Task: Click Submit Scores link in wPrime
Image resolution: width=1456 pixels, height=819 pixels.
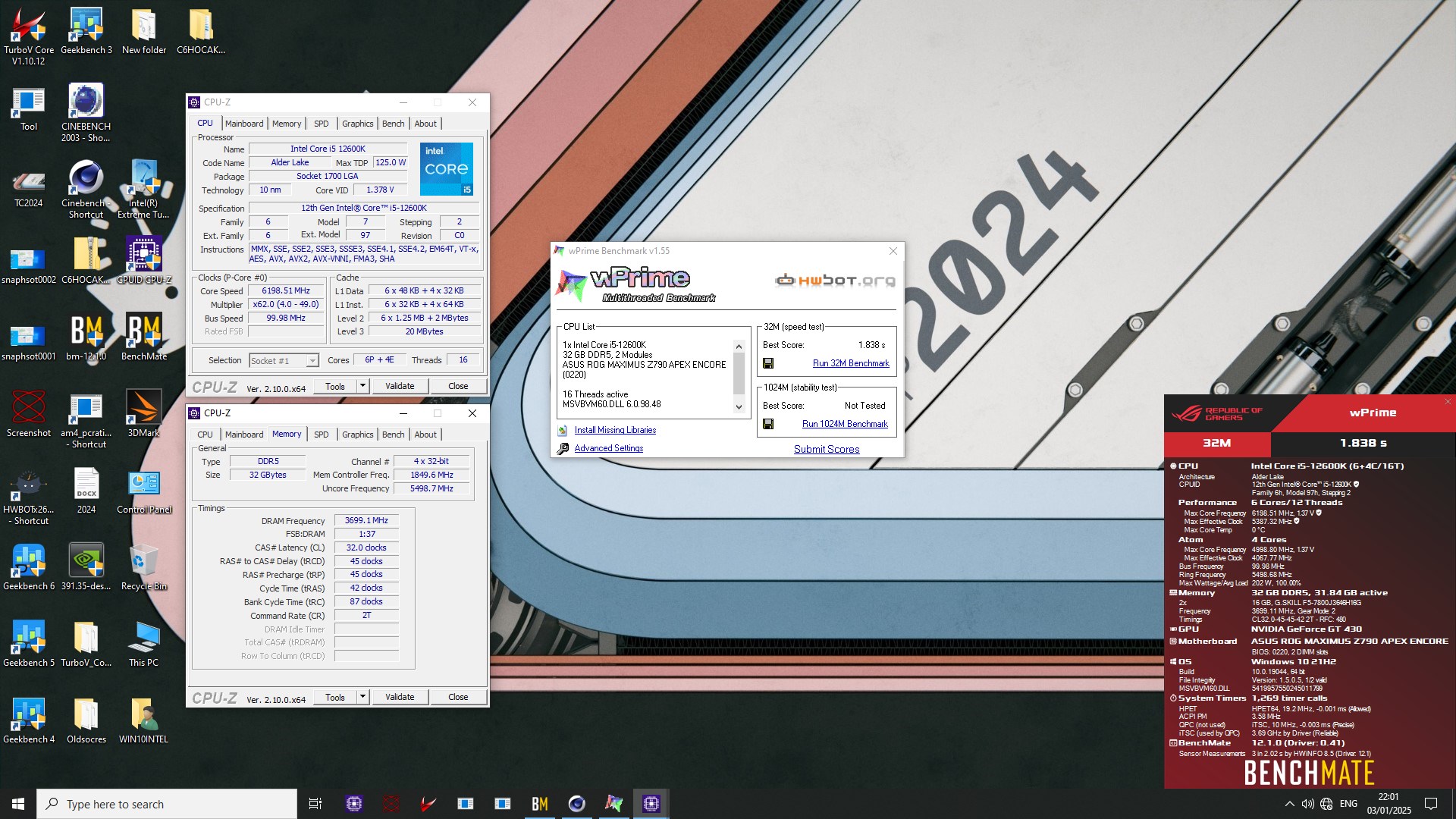Action: pyautogui.click(x=827, y=449)
